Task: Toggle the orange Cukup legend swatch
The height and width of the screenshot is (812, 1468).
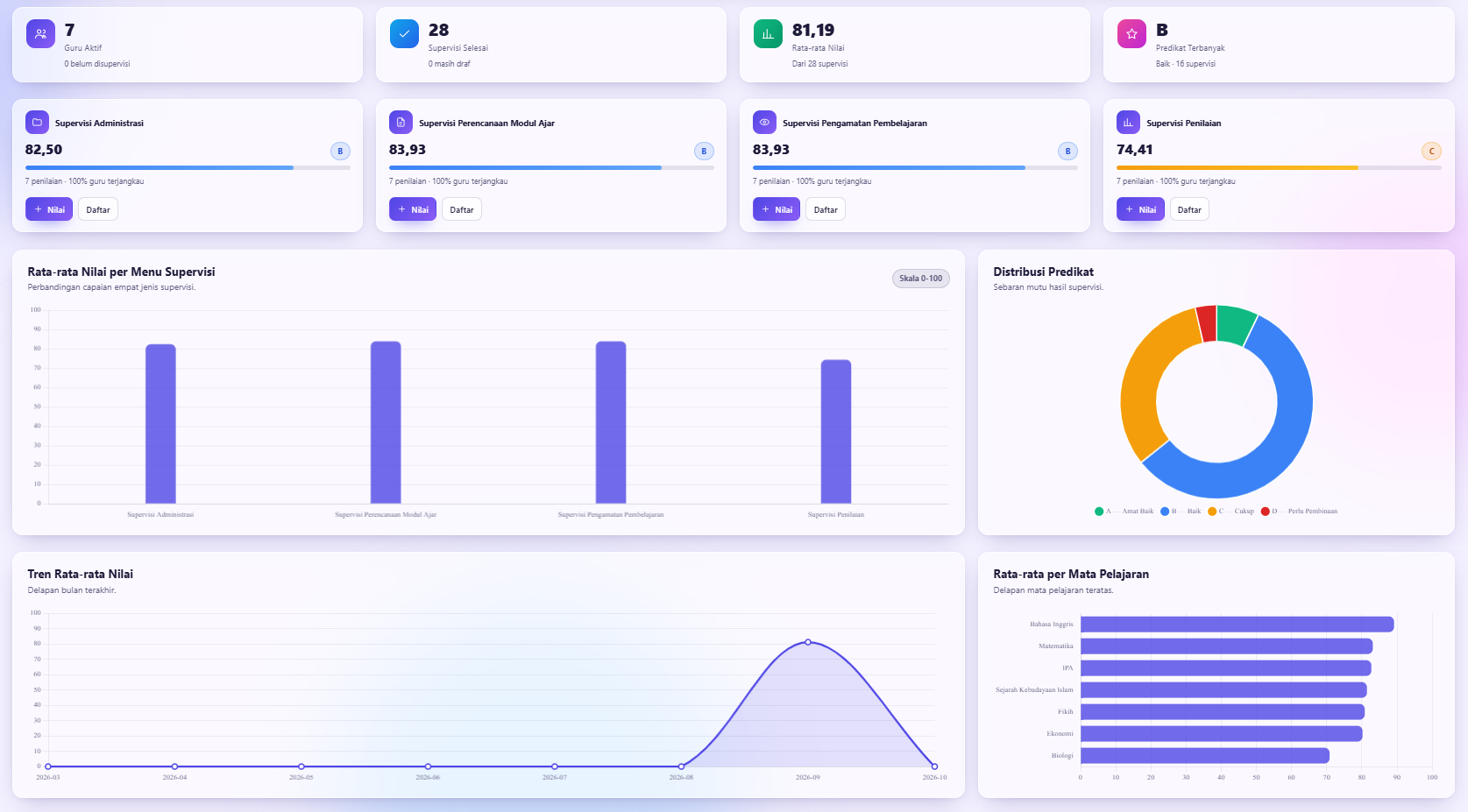Action: (1212, 512)
